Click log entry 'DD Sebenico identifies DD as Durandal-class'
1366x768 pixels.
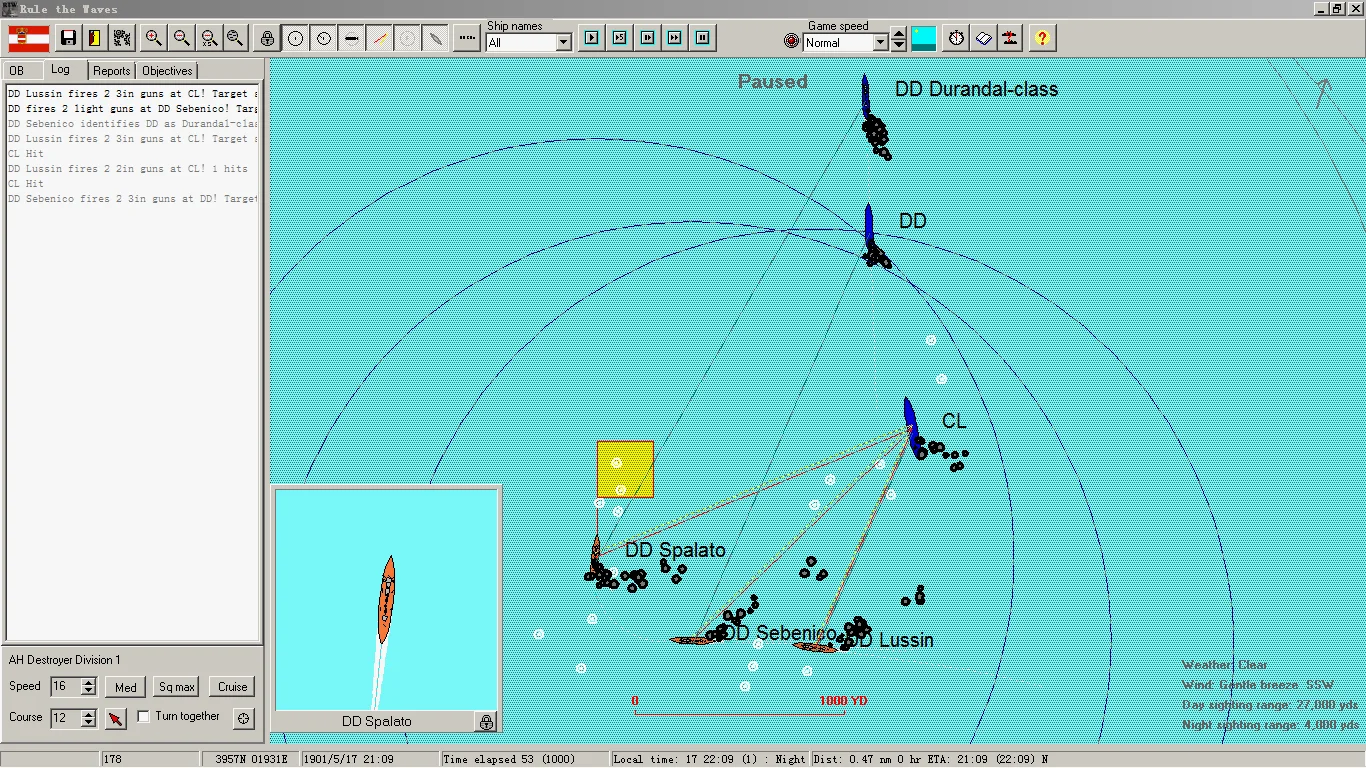click(x=132, y=124)
